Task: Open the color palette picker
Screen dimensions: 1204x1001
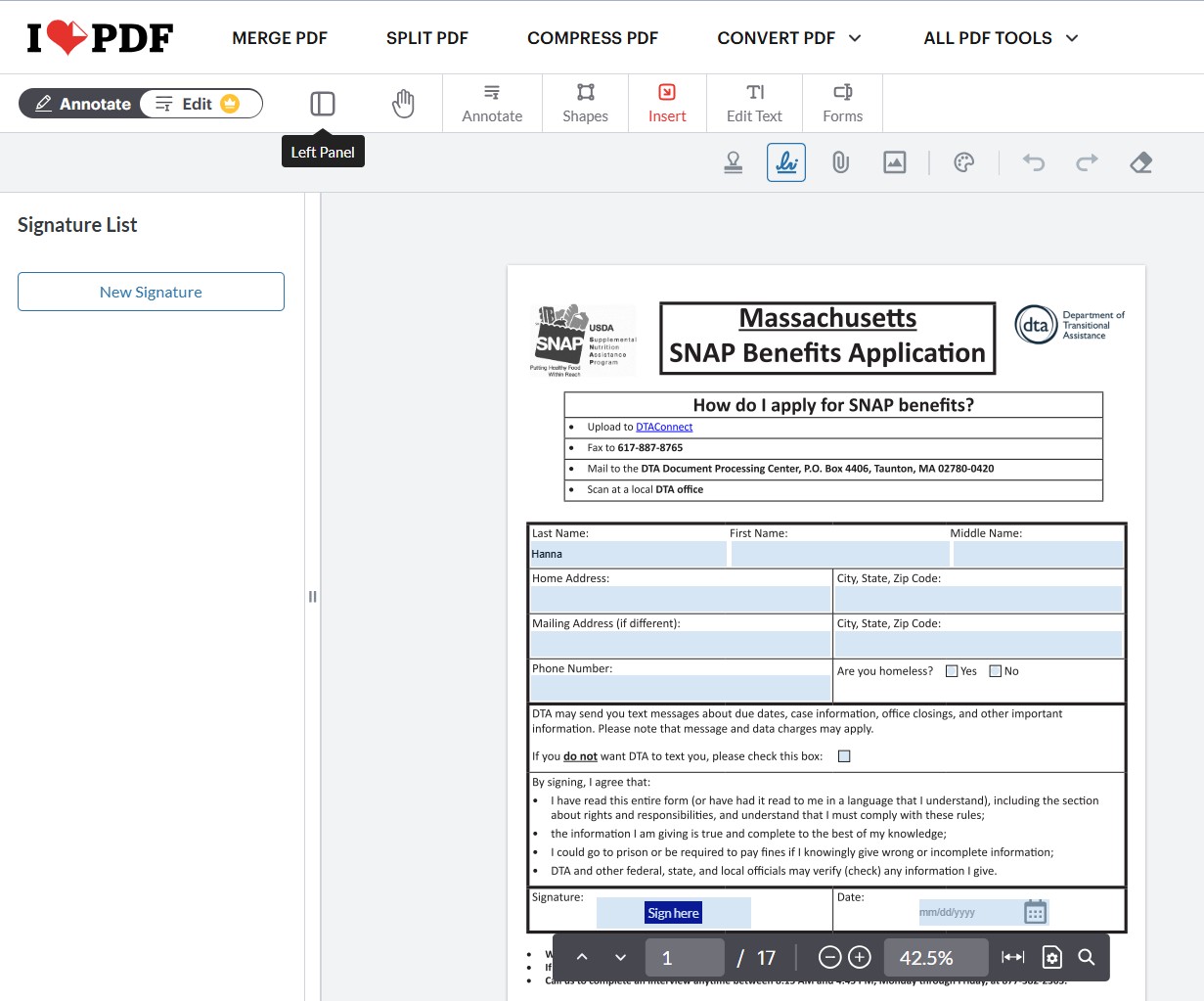Action: (x=964, y=162)
